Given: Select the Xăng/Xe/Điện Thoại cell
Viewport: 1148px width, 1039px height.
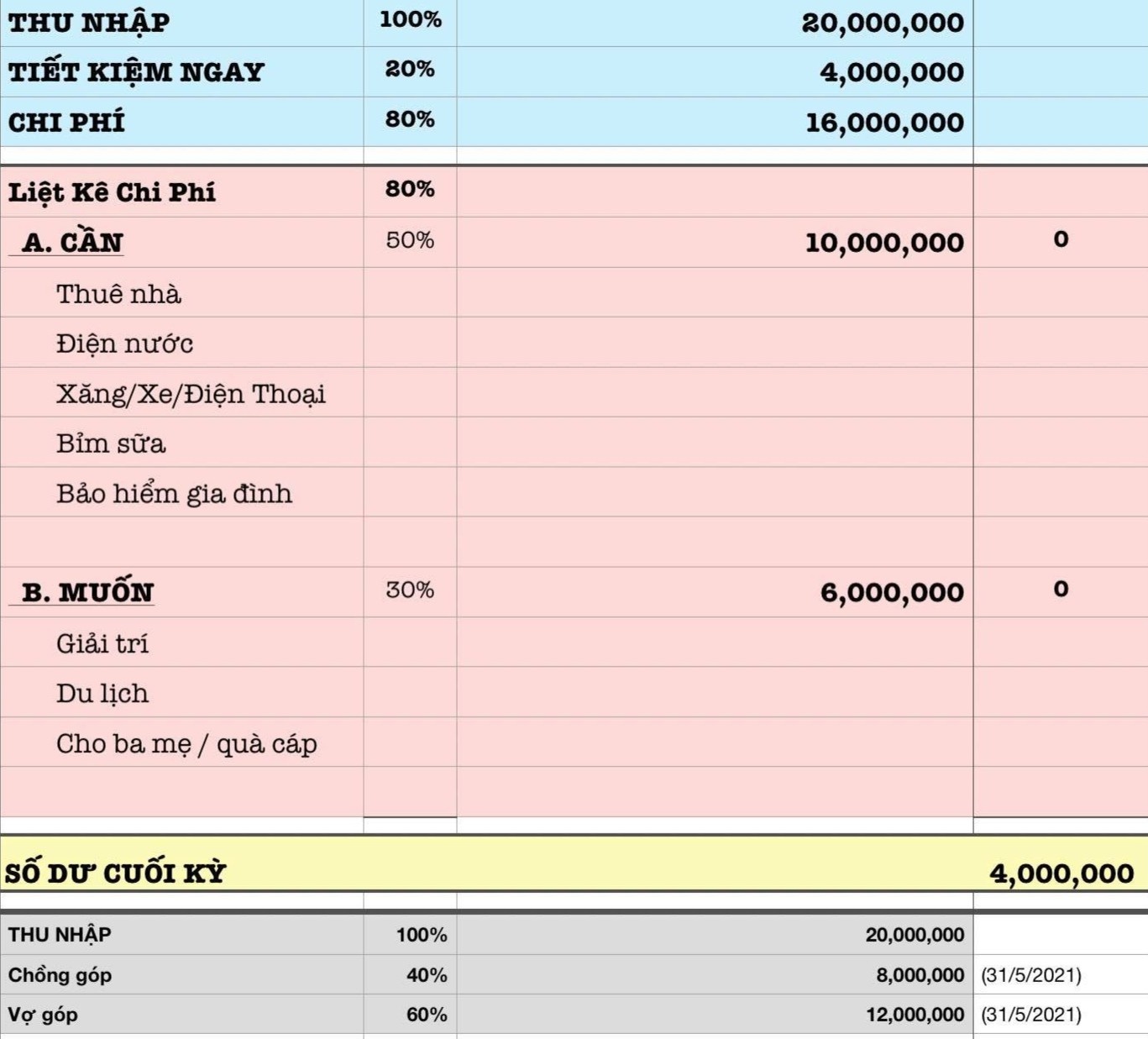Looking at the screenshot, I should (191, 394).
